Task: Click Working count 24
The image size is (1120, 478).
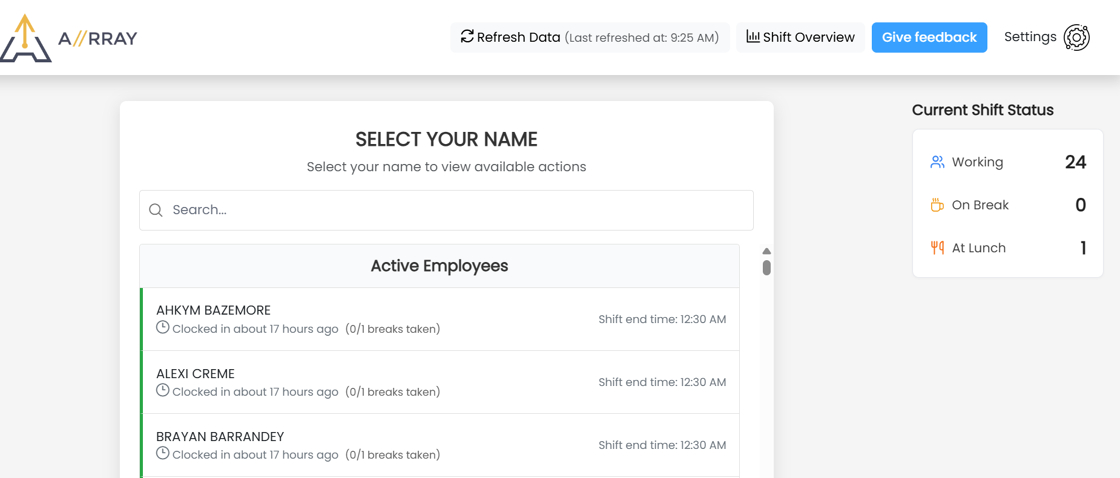Action: [x=1076, y=162]
